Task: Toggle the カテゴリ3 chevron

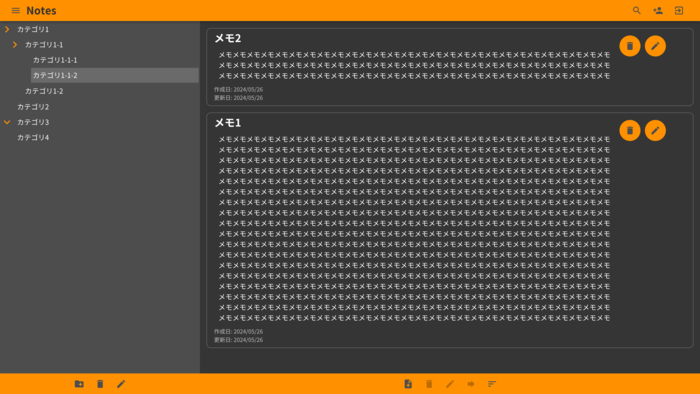Action: tap(7, 122)
